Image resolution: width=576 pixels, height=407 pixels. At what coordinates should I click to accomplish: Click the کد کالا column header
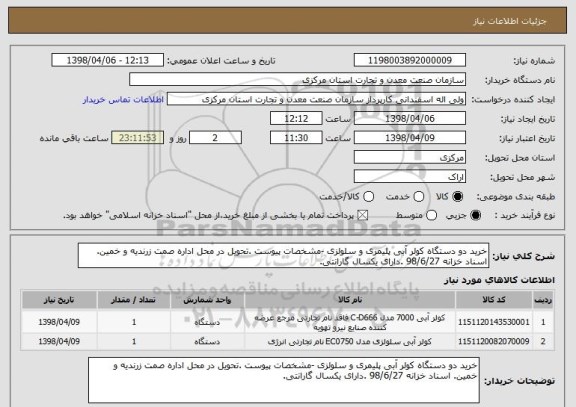tap(494, 300)
